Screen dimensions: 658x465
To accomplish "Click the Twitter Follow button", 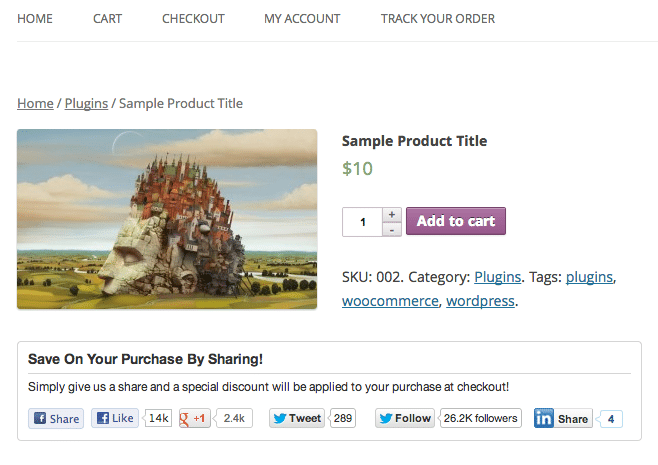I will pyautogui.click(x=405, y=418).
